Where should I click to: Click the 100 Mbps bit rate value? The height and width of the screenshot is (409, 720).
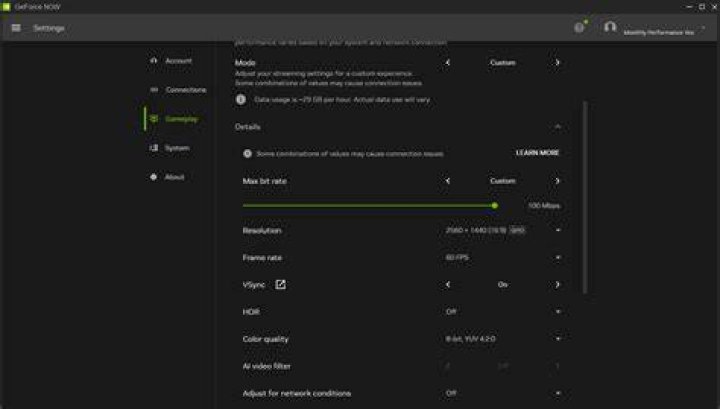pos(544,206)
